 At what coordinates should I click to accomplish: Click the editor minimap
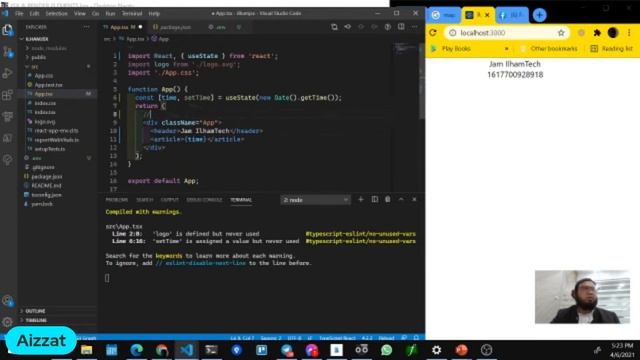tap(405, 48)
